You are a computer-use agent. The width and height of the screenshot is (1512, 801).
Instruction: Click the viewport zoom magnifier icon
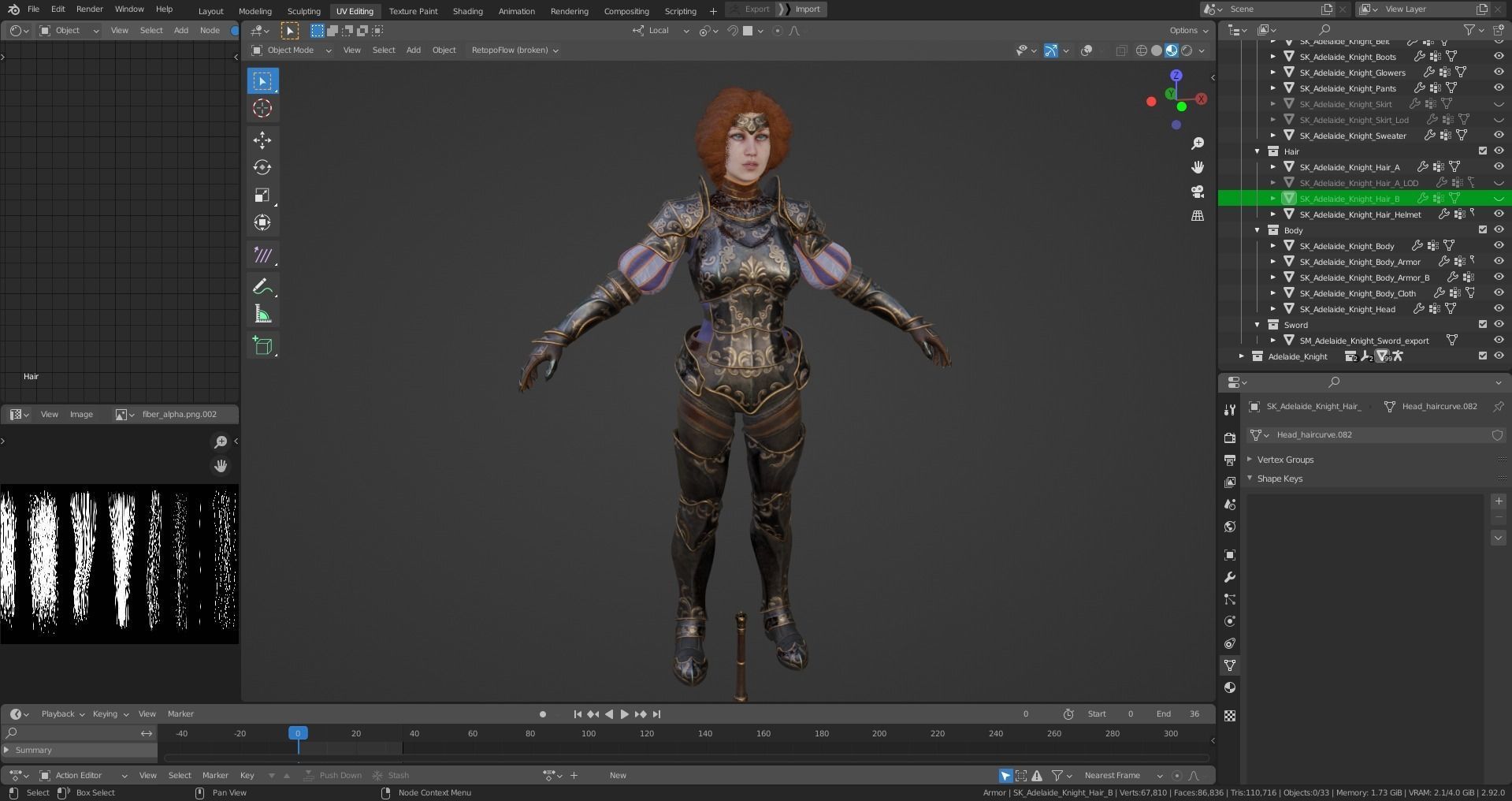click(1198, 143)
